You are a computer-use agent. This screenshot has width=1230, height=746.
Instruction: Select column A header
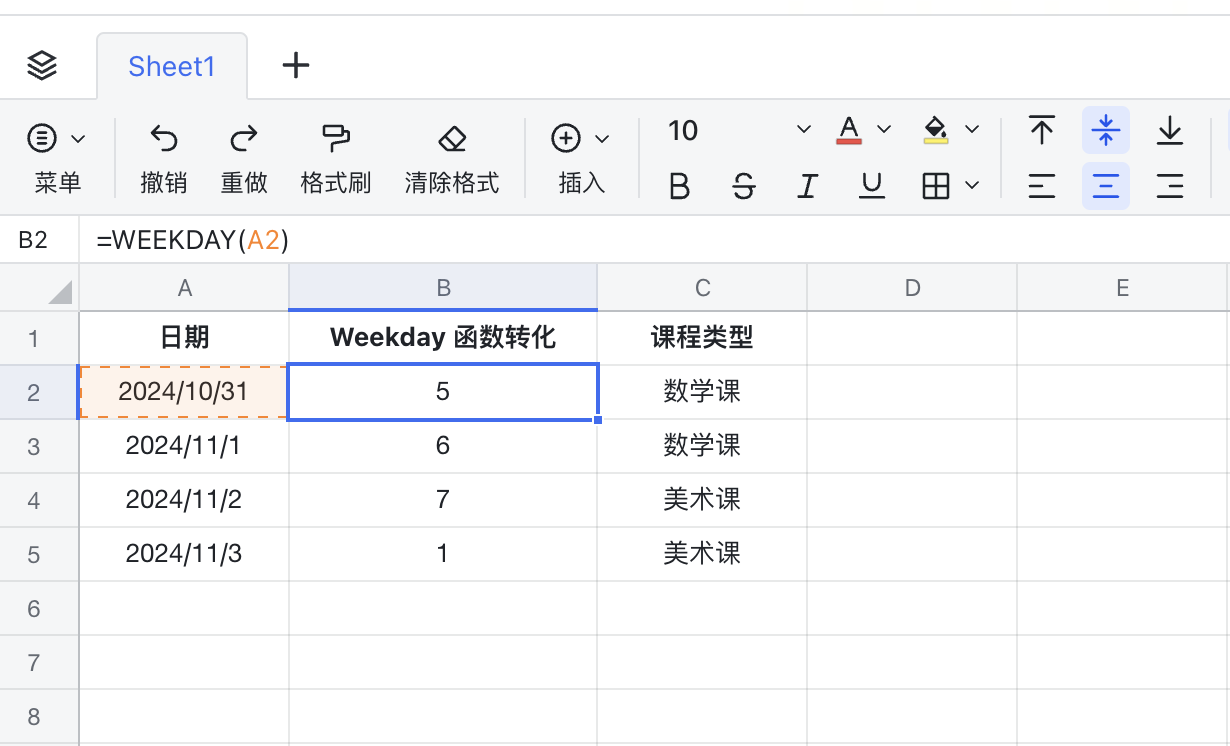pyautogui.click(x=184, y=288)
